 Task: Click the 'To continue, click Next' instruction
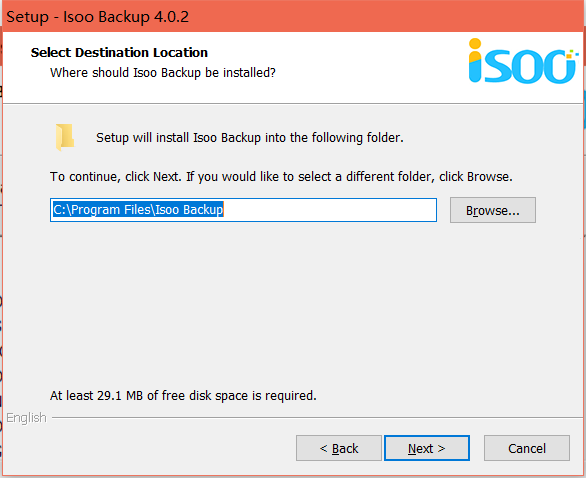[281, 176]
